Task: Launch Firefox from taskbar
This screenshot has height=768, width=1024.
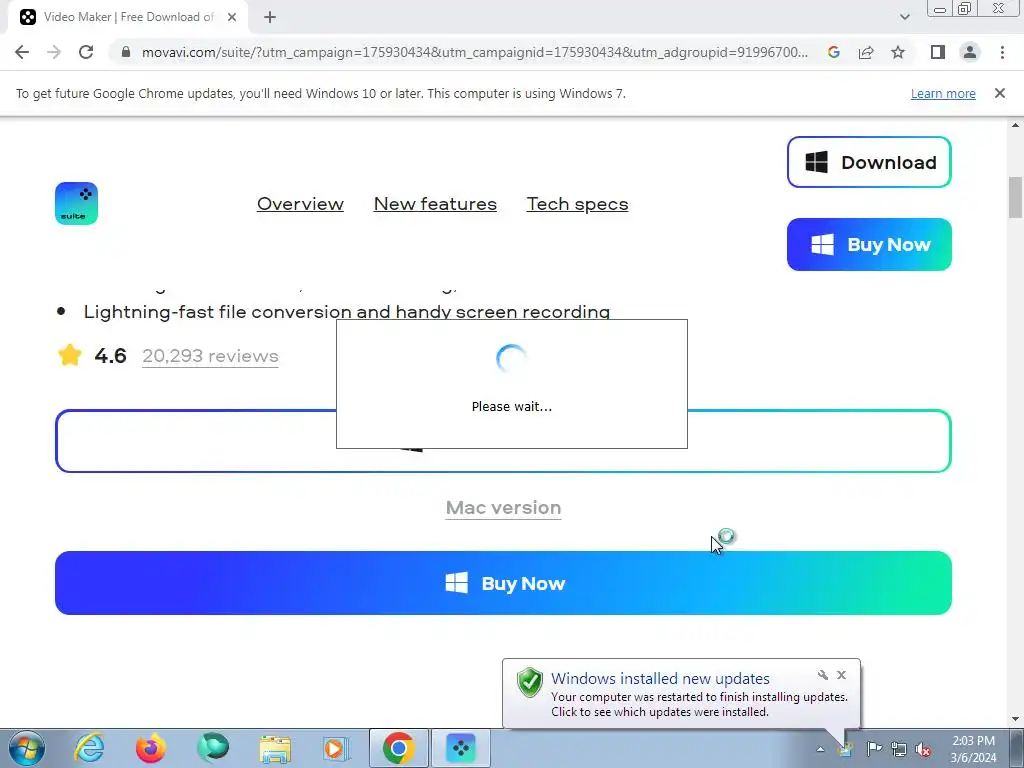Action: (x=150, y=748)
